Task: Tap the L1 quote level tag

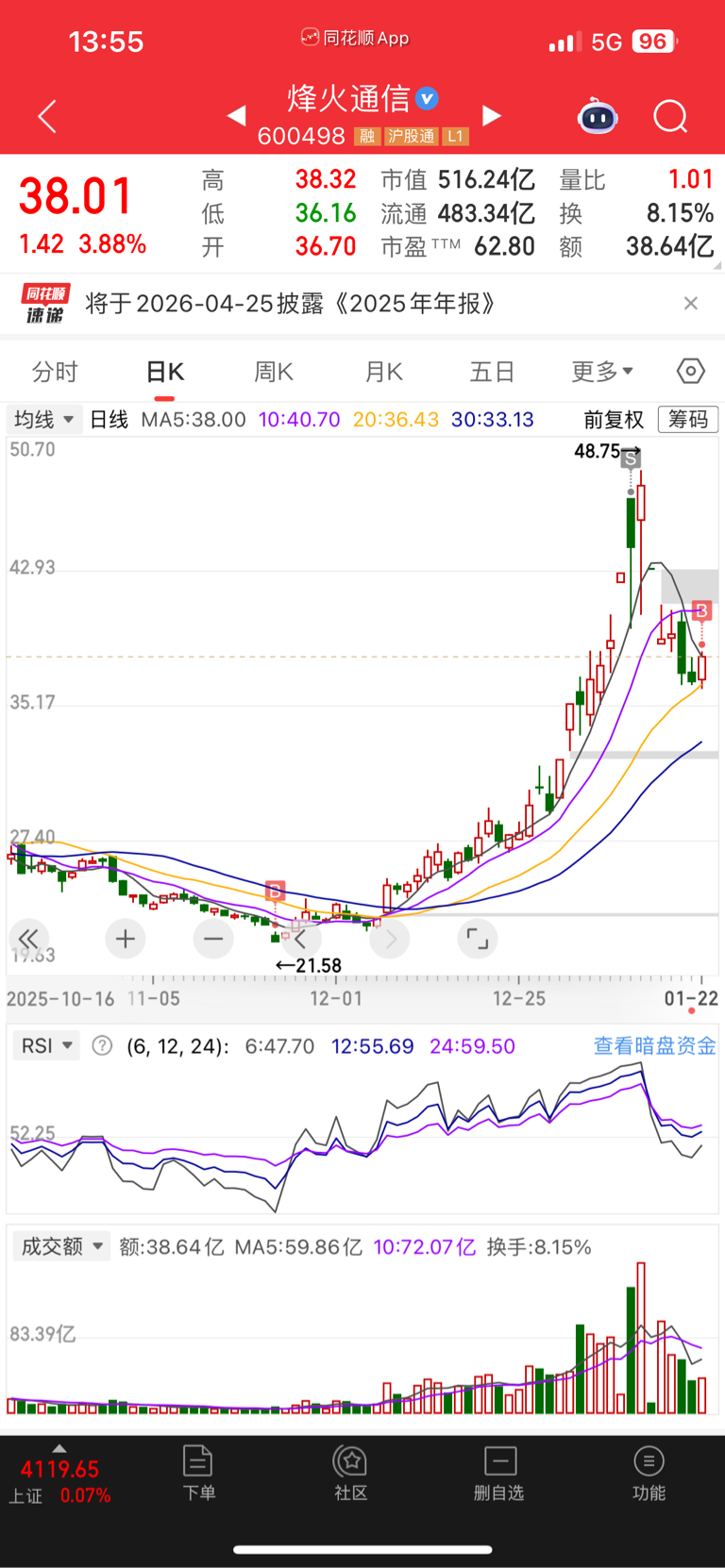Action: (x=455, y=137)
